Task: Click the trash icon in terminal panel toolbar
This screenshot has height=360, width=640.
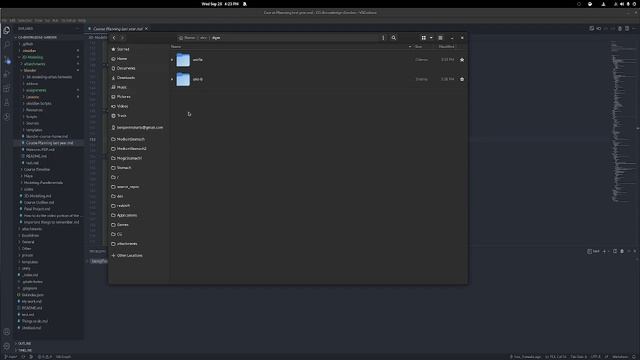Action: 622,251
